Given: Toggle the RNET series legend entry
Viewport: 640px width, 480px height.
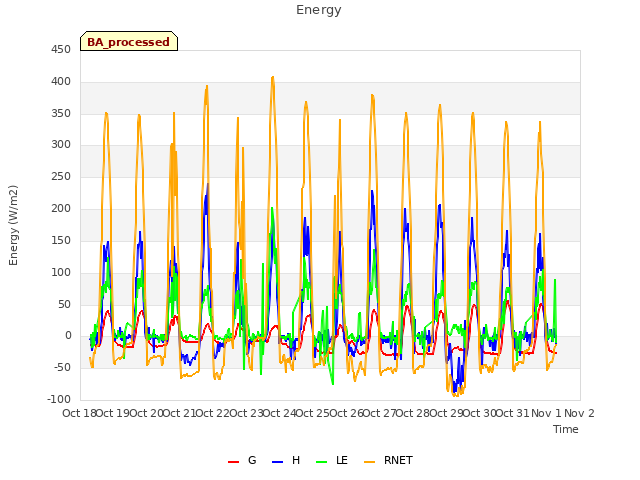Looking at the screenshot, I should point(388,460).
